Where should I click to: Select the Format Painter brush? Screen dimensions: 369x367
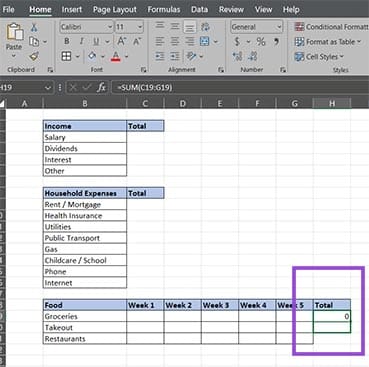[x=34, y=56]
